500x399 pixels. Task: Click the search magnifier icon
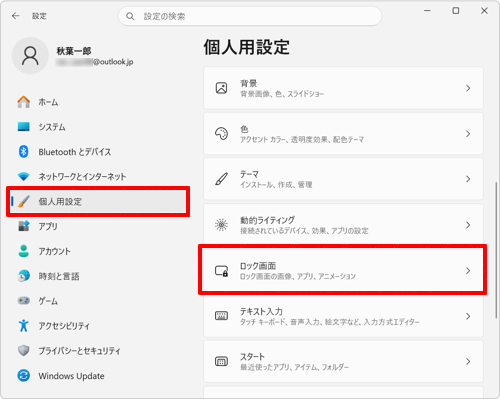[130, 16]
